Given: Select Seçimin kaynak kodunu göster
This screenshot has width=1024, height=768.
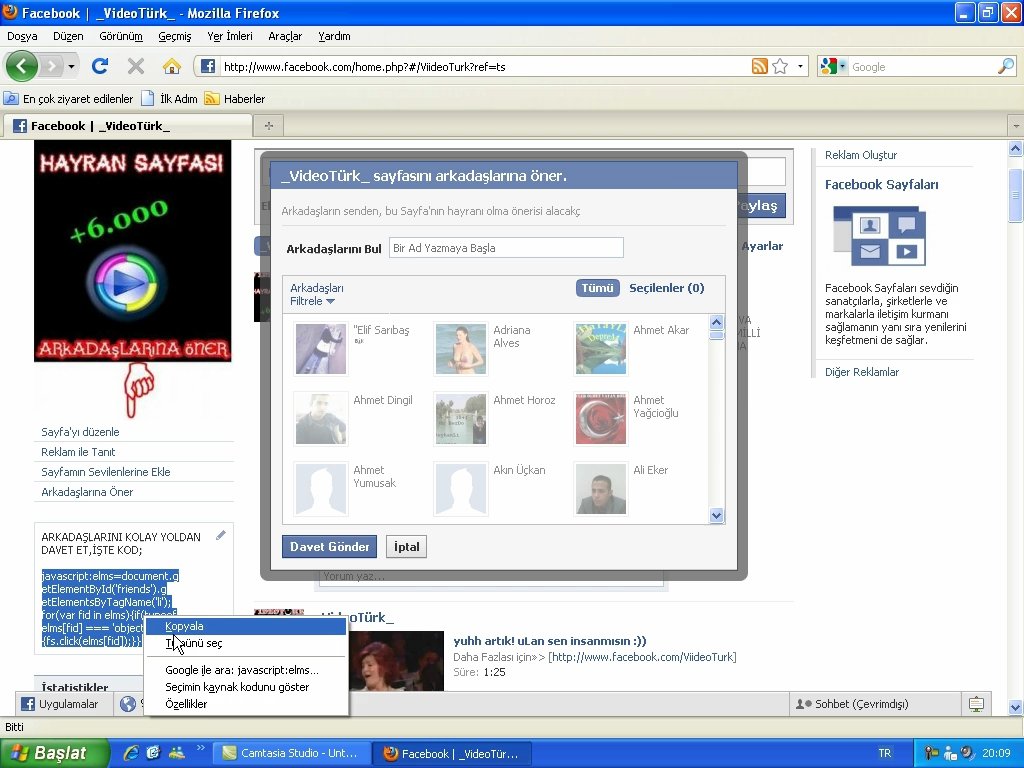Looking at the screenshot, I should click(x=246, y=687).
